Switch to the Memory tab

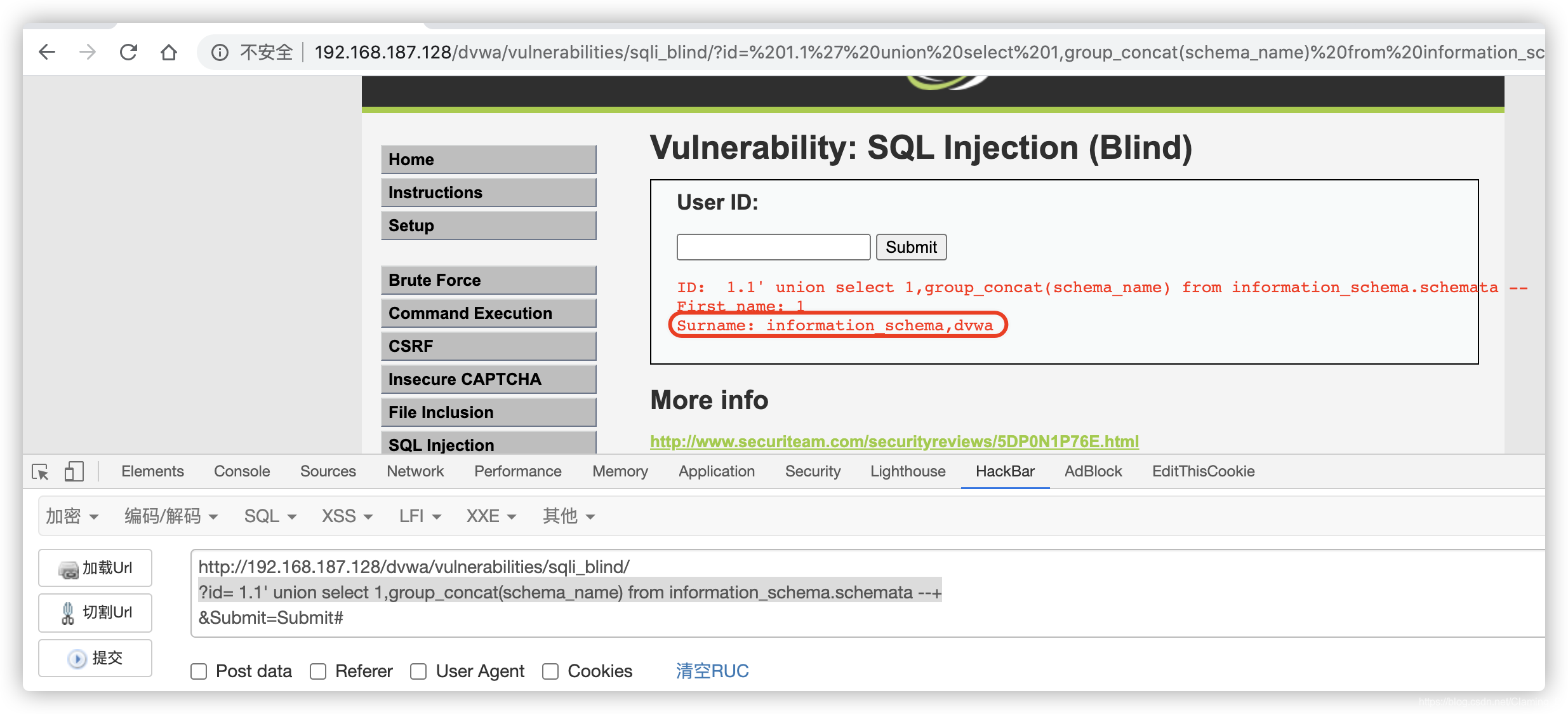click(620, 471)
